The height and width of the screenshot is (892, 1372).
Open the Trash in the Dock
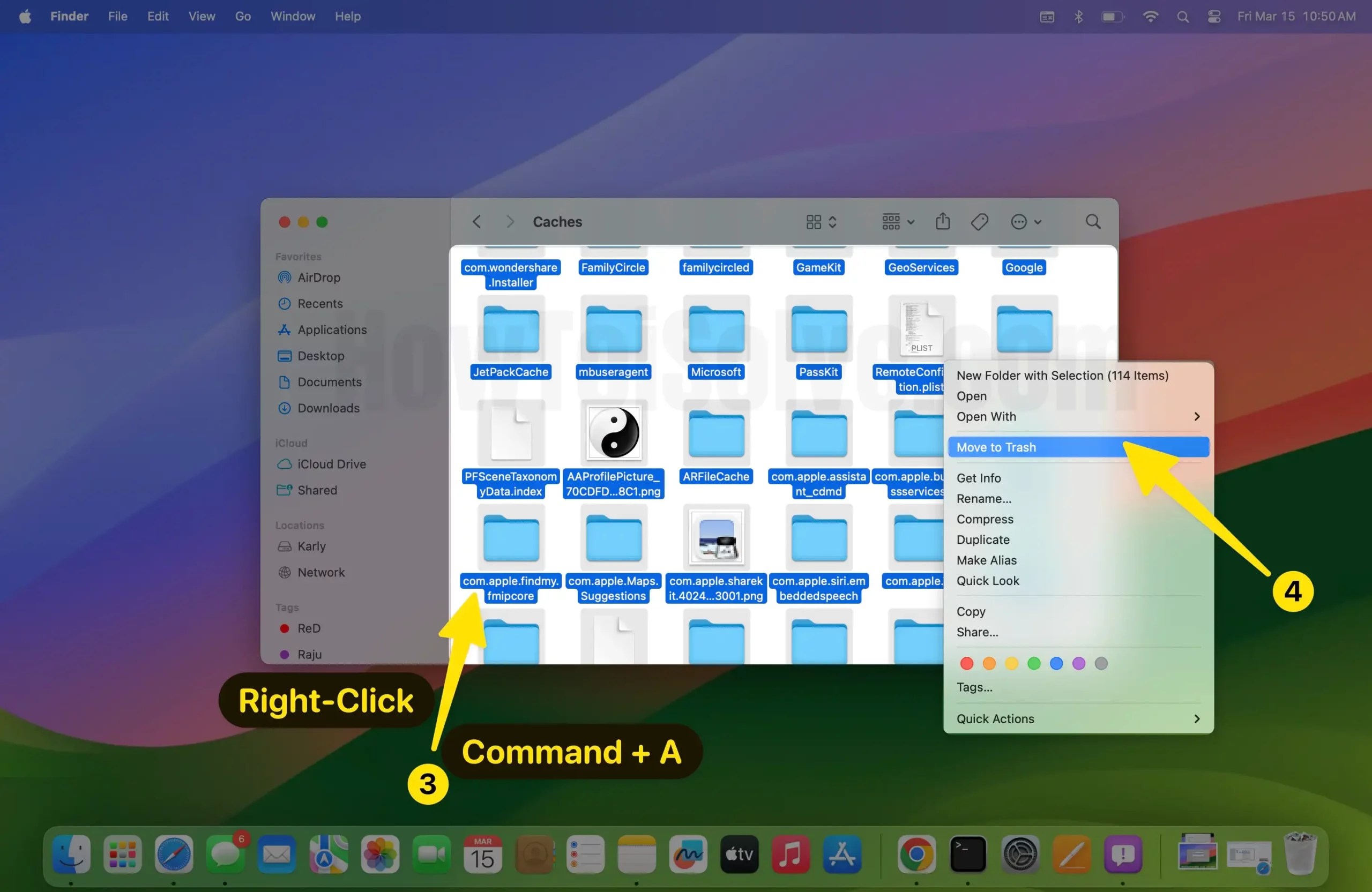(x=1302, y=856)
